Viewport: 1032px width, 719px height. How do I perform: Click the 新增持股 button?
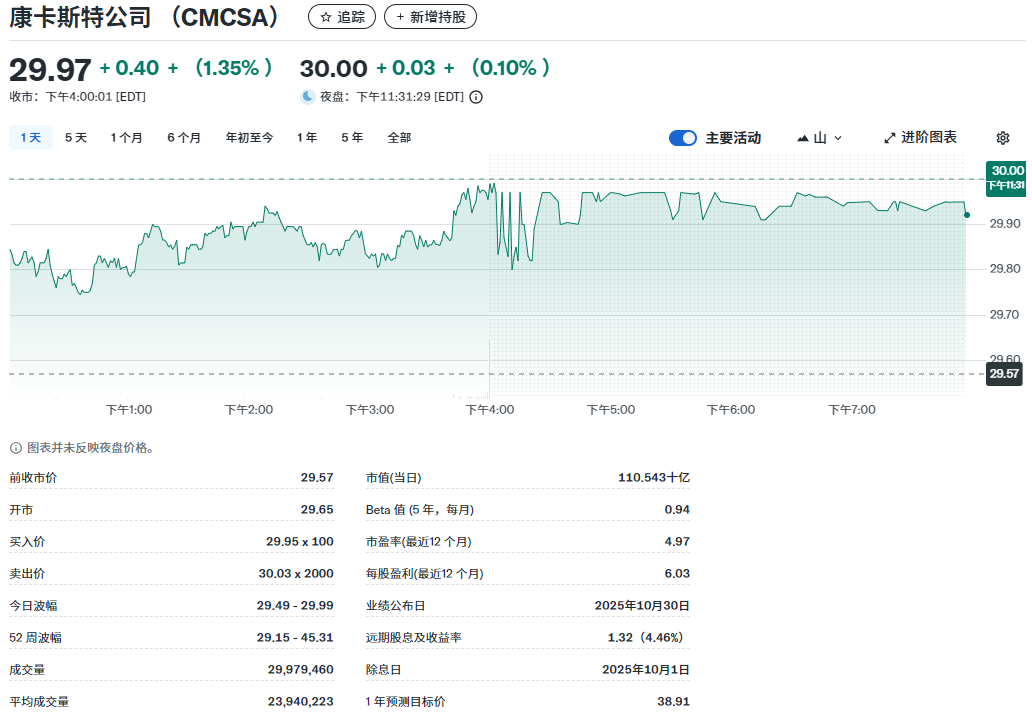click(x=431, y=17)
